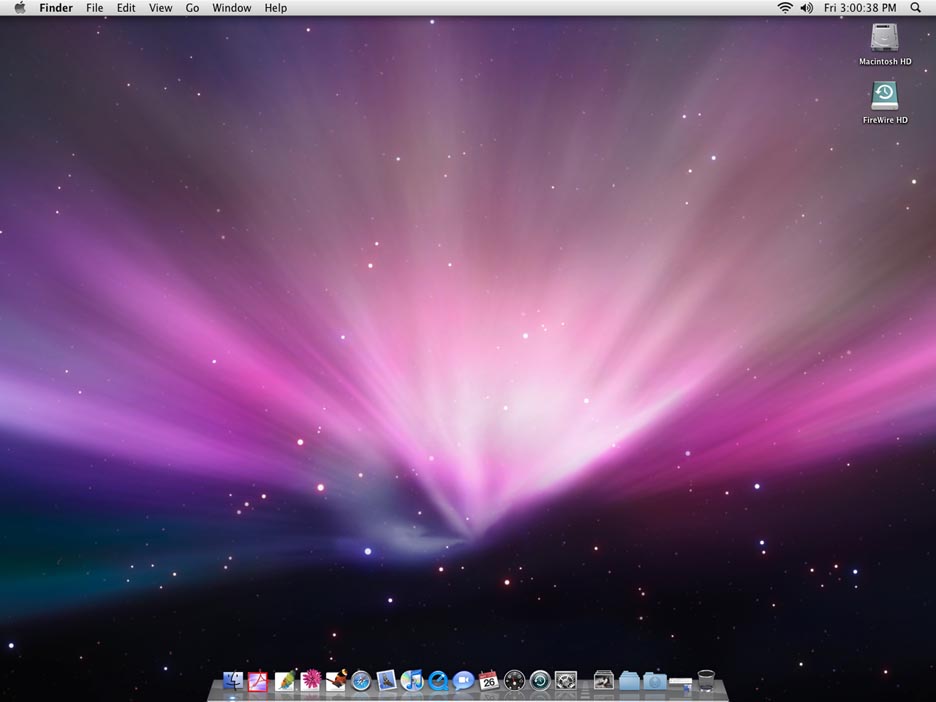This screenshot has width=936, height=702.
Task: Open QuickTime Player in the Dock
Action: pos(438,681)
